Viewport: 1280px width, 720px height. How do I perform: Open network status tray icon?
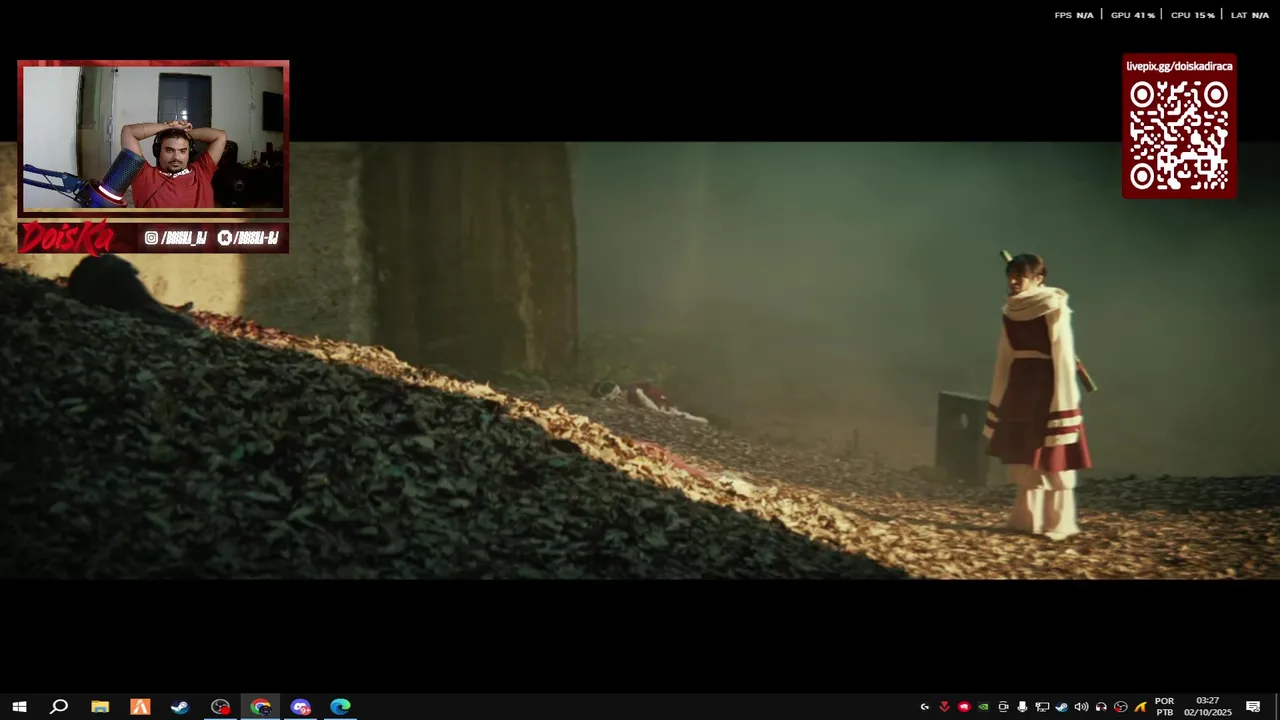[x=1042, y=707]
